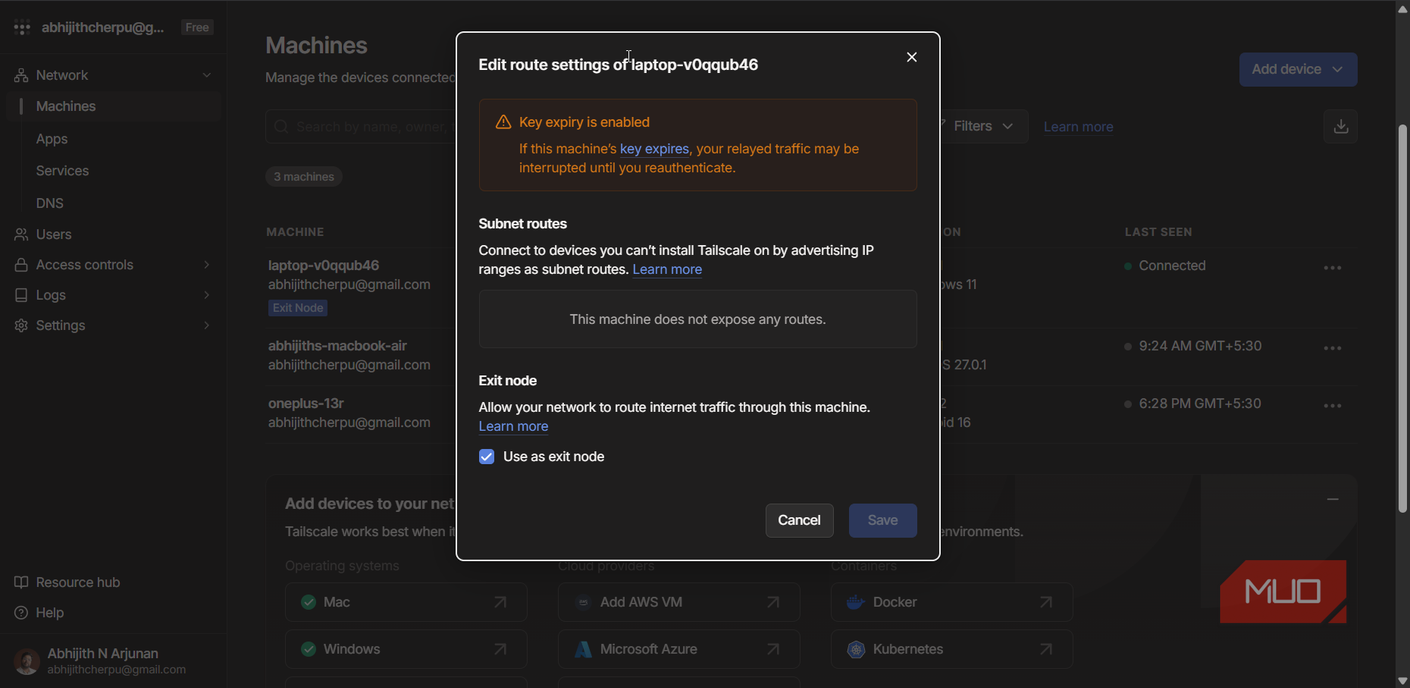1410x688 pixels.
Task: Open Help in the sidebar
Action: (39, 612)
